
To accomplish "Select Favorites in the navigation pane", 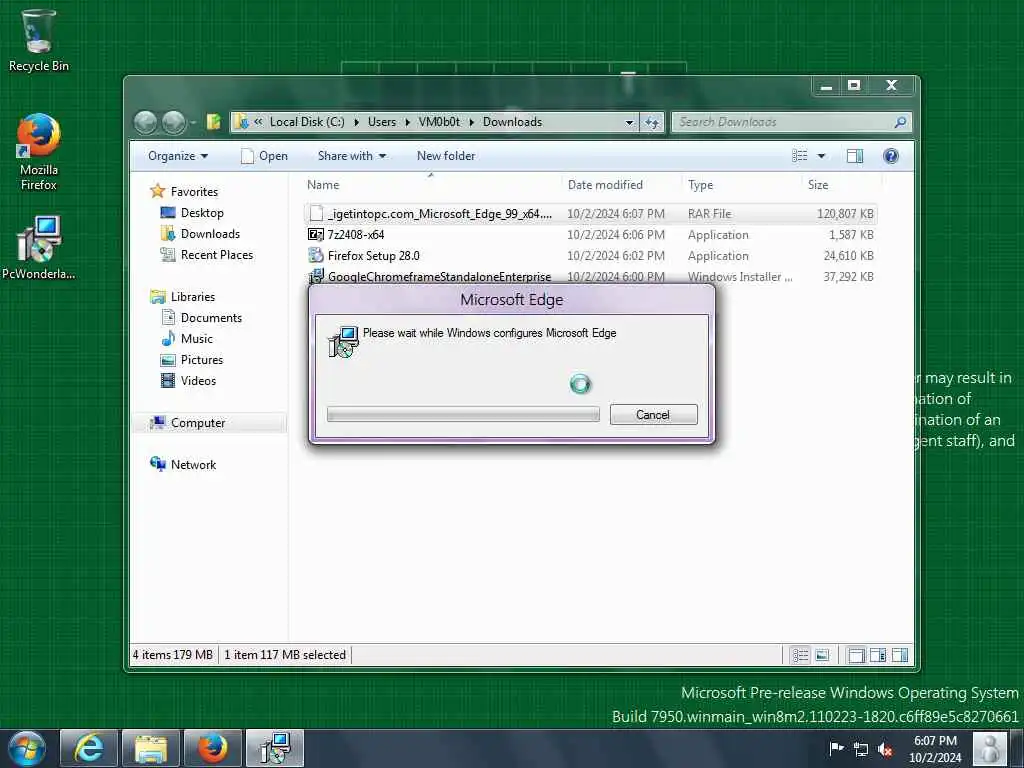I will coord(184,191).
